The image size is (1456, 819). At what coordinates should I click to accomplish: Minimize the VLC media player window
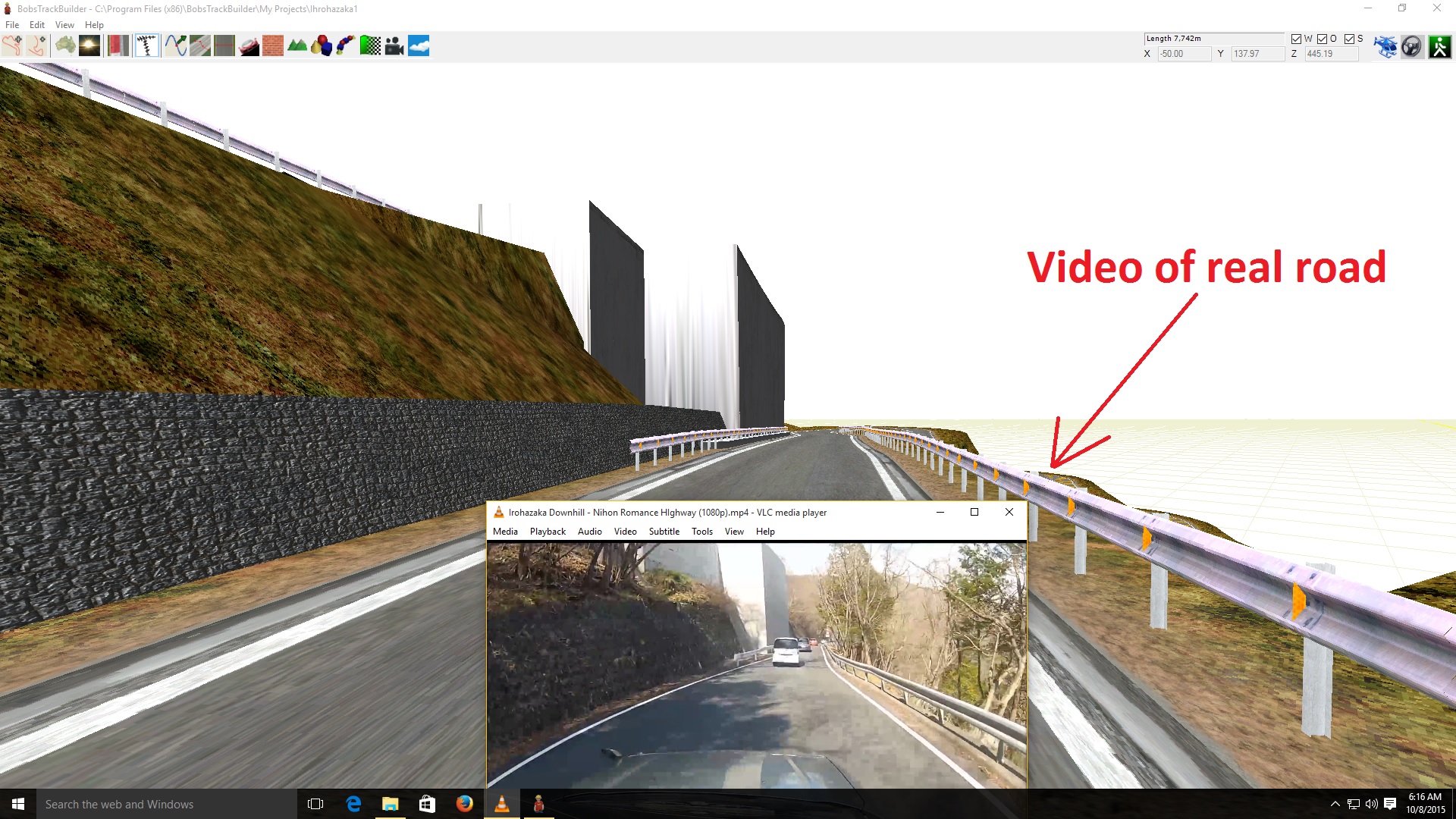pos(940,512)
